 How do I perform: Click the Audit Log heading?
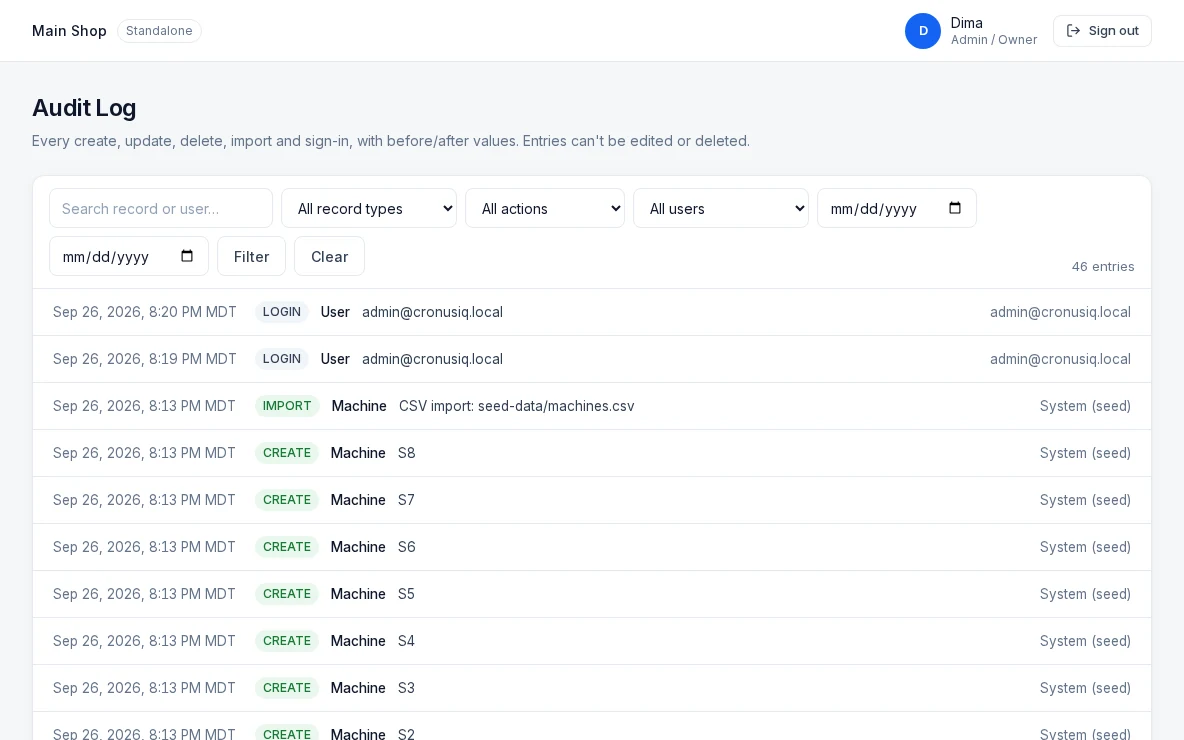tap(84, 108)
